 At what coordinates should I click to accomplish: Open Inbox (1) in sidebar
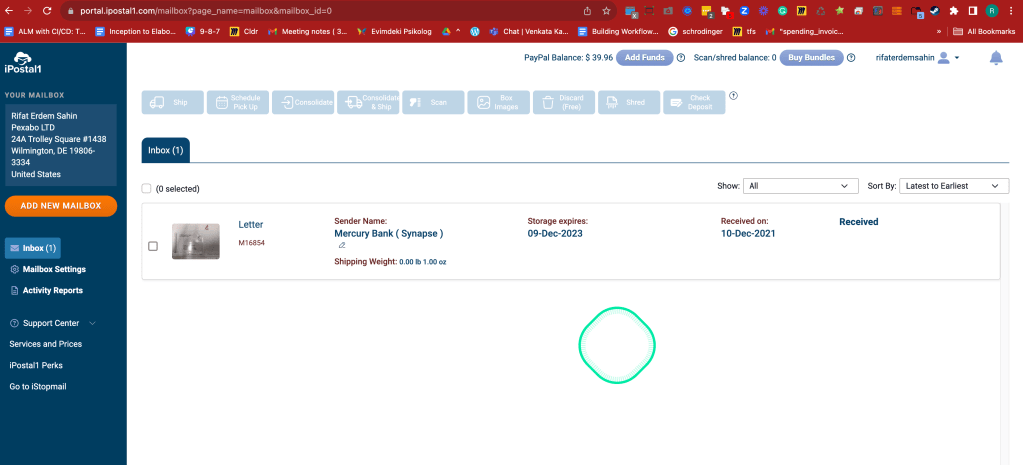(33, 248)
